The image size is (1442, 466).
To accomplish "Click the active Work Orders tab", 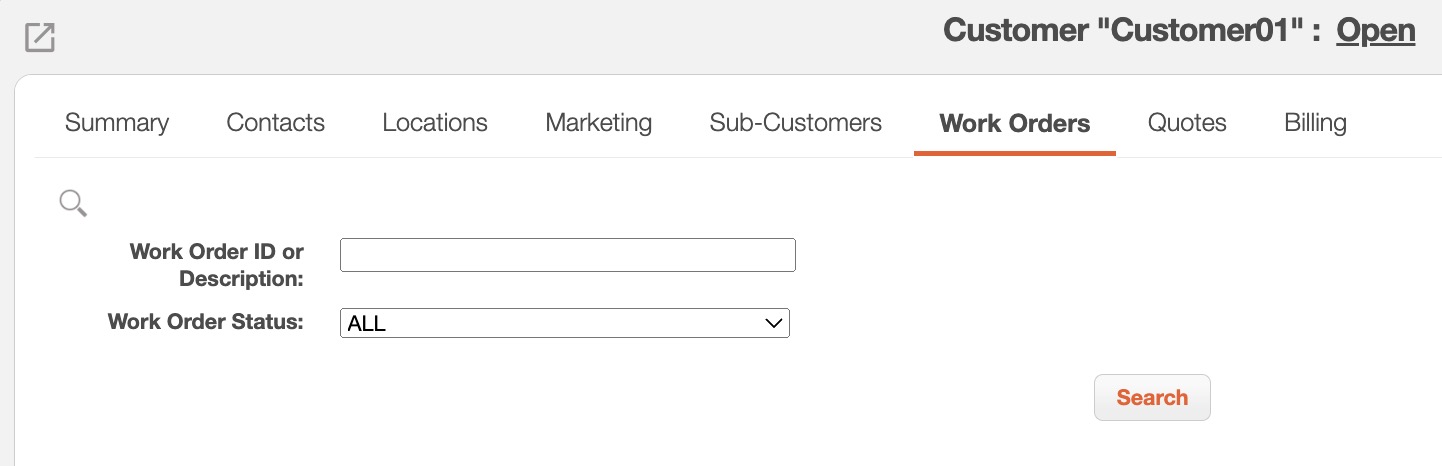I will [x=1014, y=124].
